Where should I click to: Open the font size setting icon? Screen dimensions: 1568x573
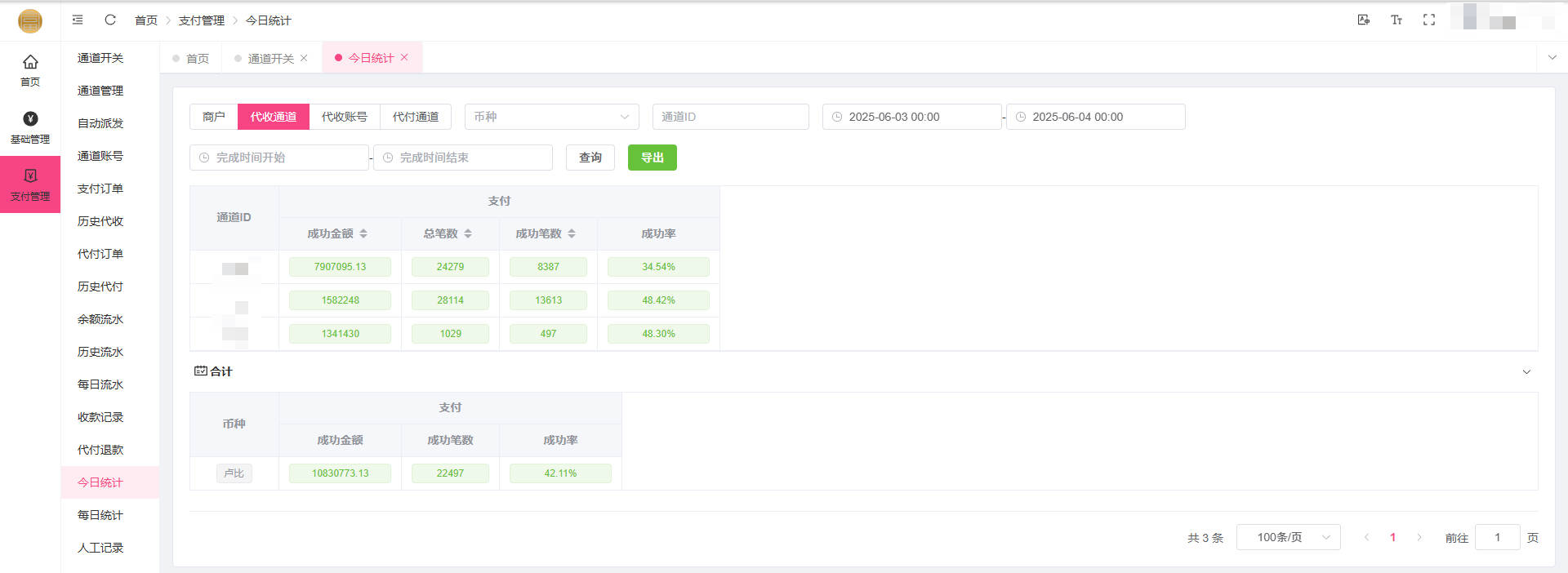(x=1396, y=20)
